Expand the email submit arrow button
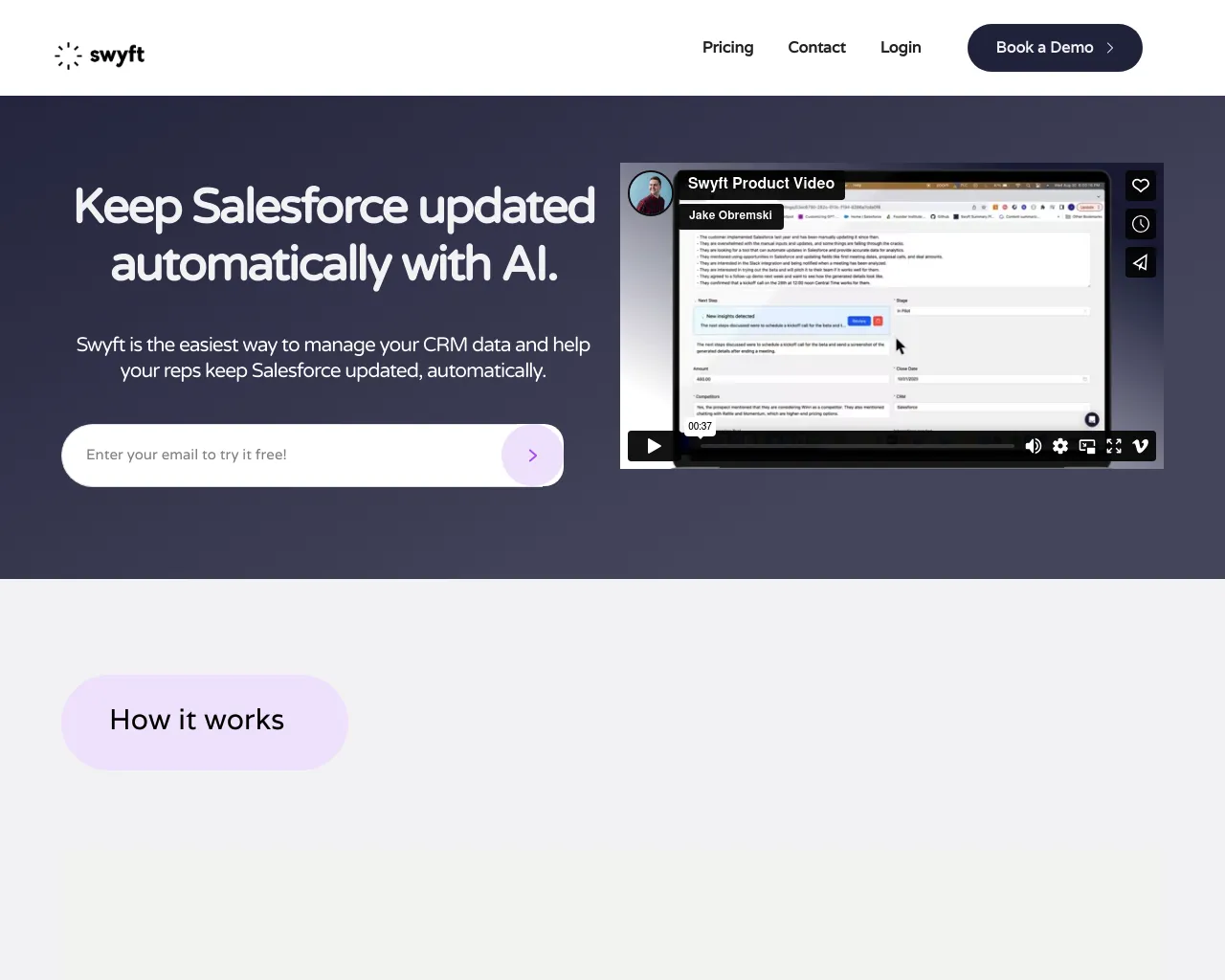The image size is (1225, 980). click(532, 455)
